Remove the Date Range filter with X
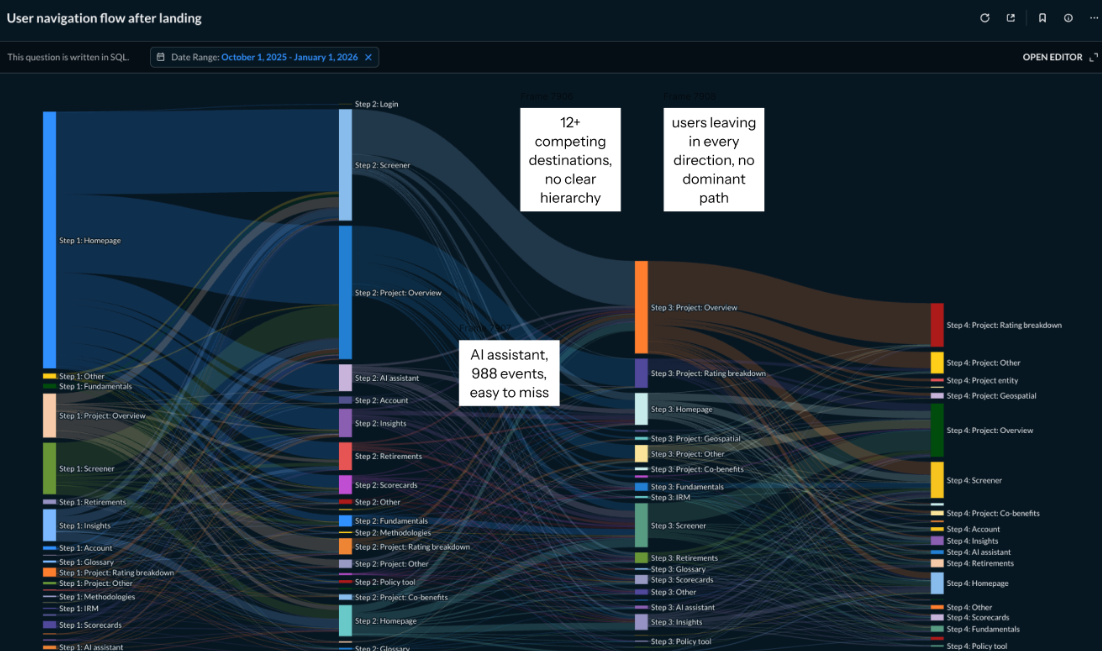 368,57
